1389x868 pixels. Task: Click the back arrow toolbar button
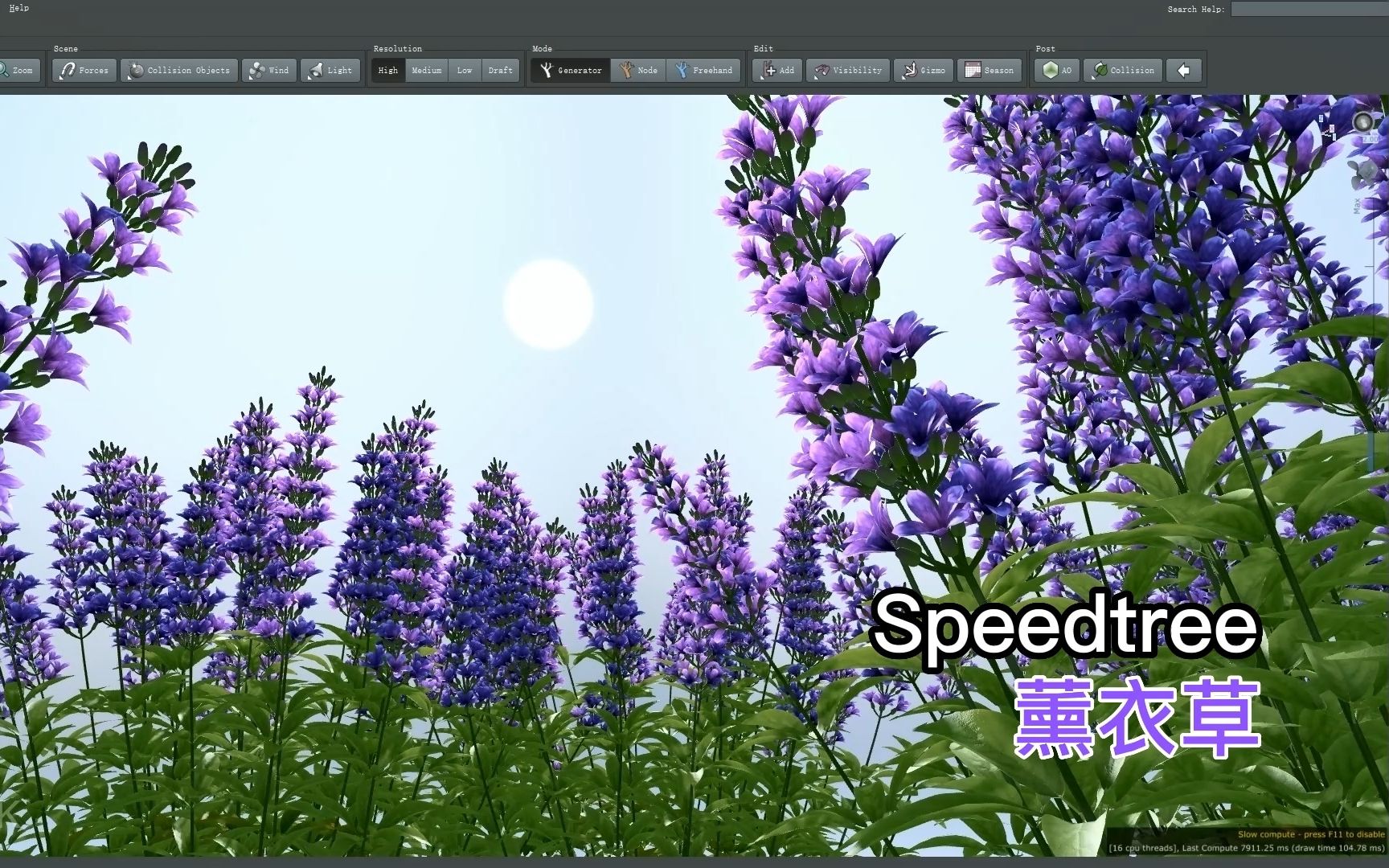(x=1183, y=71)
